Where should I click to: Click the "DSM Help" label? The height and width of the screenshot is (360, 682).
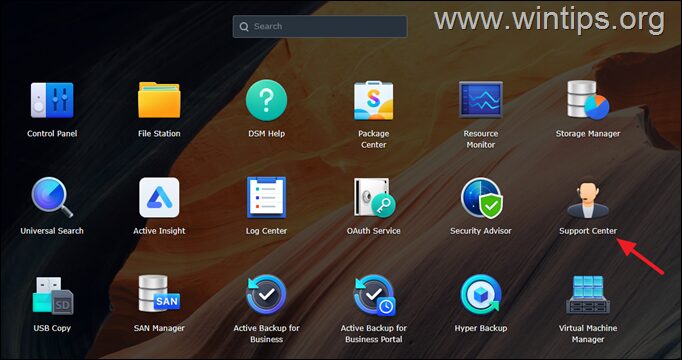(x=266, y=133)
